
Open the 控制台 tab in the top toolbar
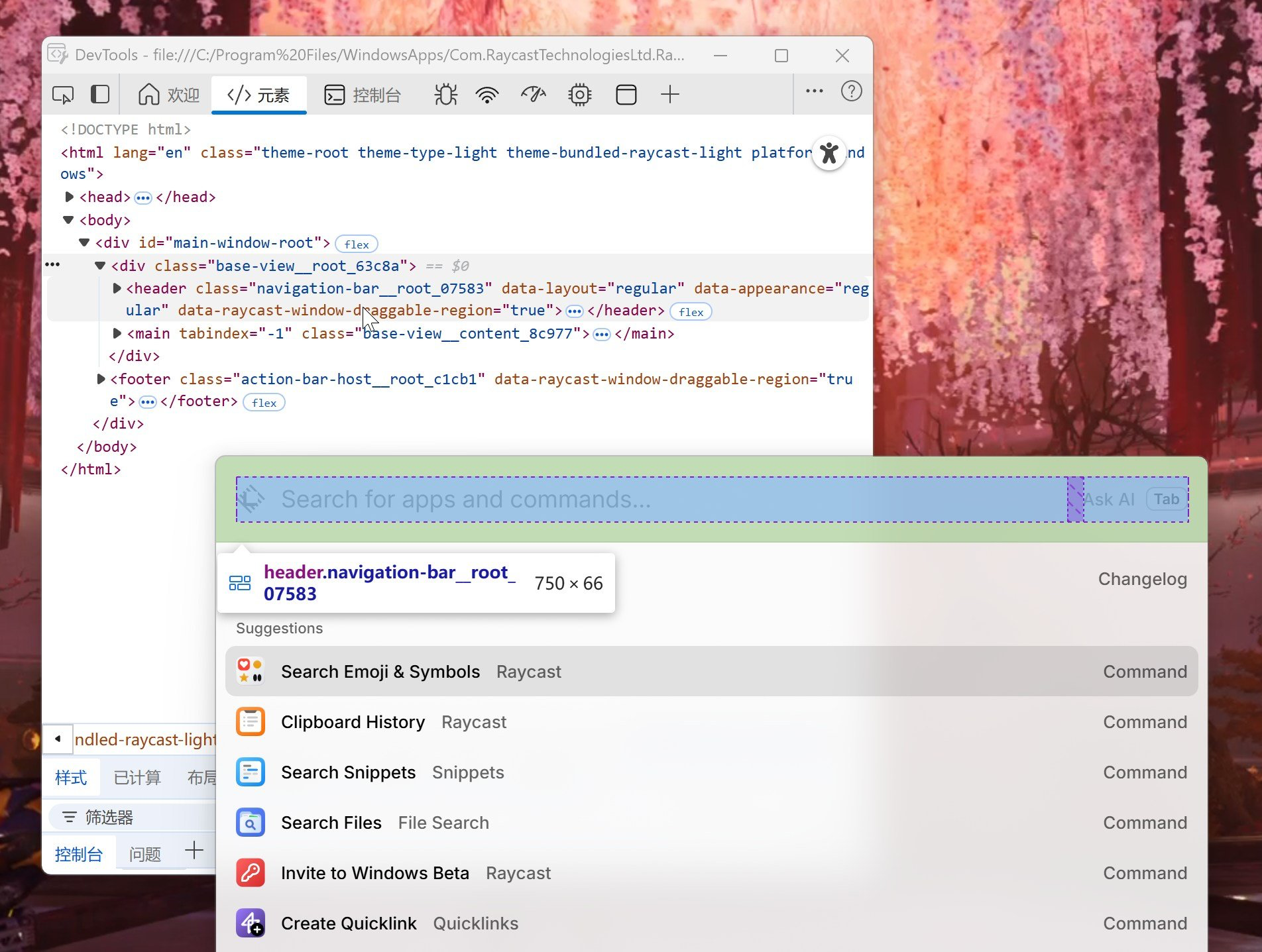tap(363, 95)
